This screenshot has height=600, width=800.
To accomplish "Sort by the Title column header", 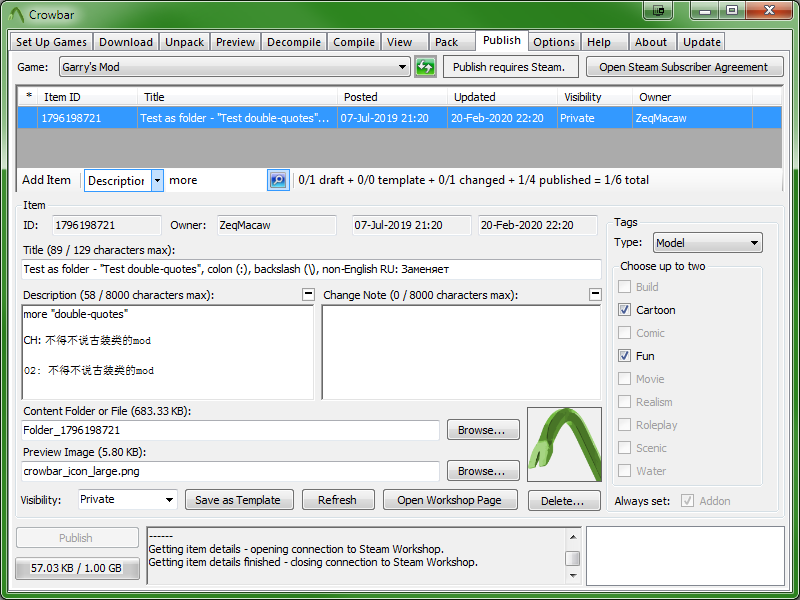I will click(237, 97).
